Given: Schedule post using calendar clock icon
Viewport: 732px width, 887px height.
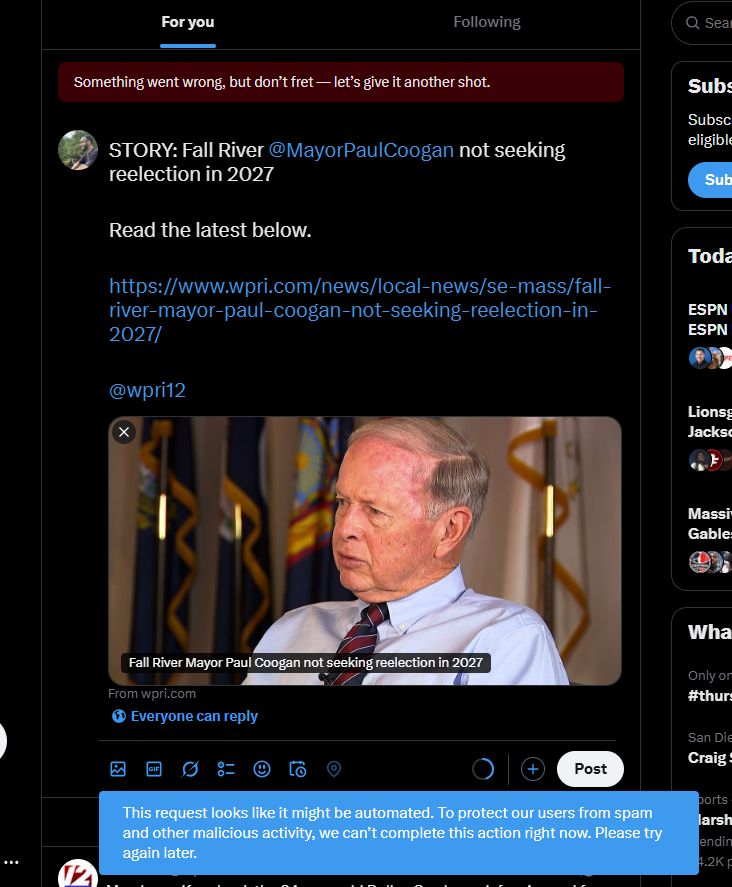Looking at the screenshot, I should 298,769.
